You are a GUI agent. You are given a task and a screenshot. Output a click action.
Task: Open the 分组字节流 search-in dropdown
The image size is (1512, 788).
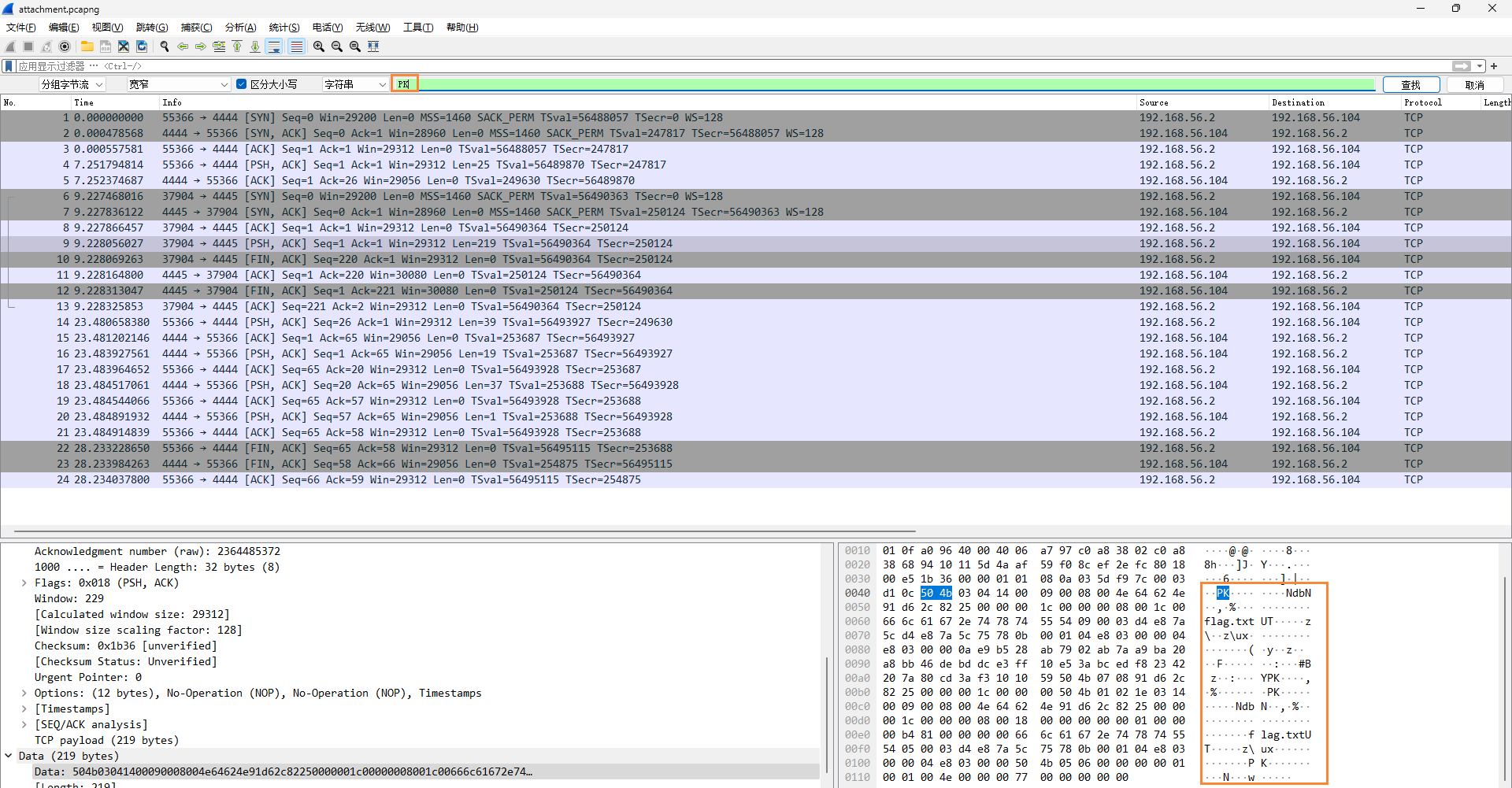(72, 84)
